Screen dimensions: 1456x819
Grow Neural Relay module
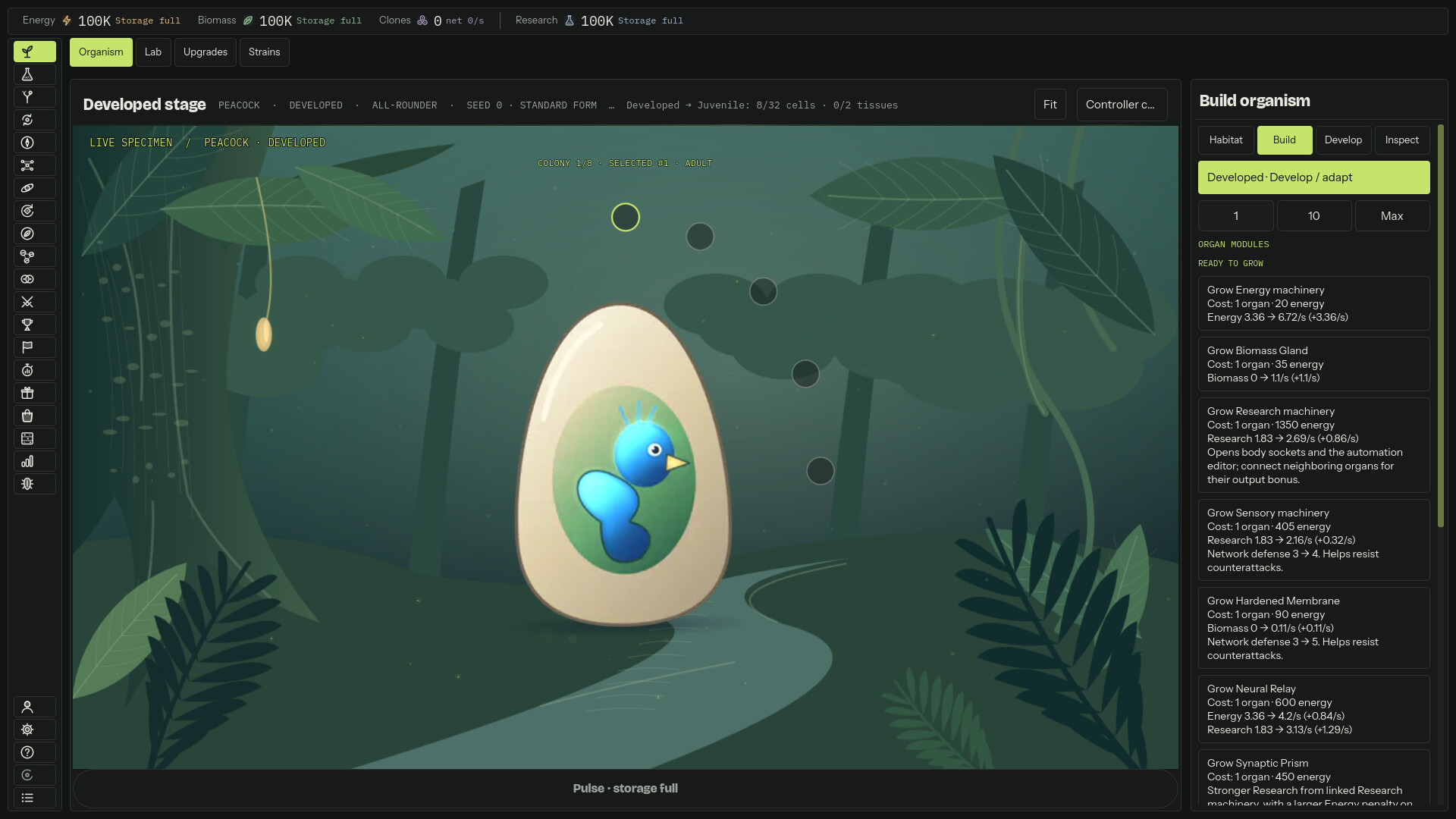[1313, 709]
